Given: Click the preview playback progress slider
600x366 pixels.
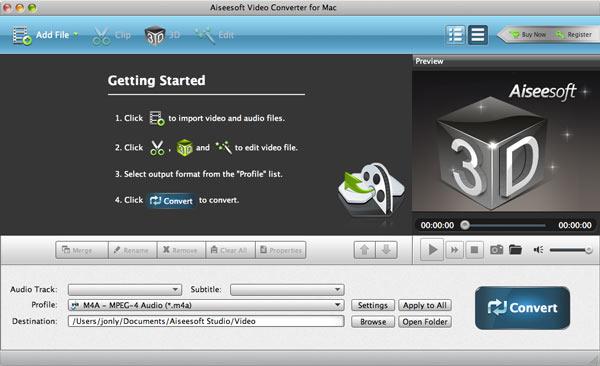Looking at the screenshot, I should 503,225.
